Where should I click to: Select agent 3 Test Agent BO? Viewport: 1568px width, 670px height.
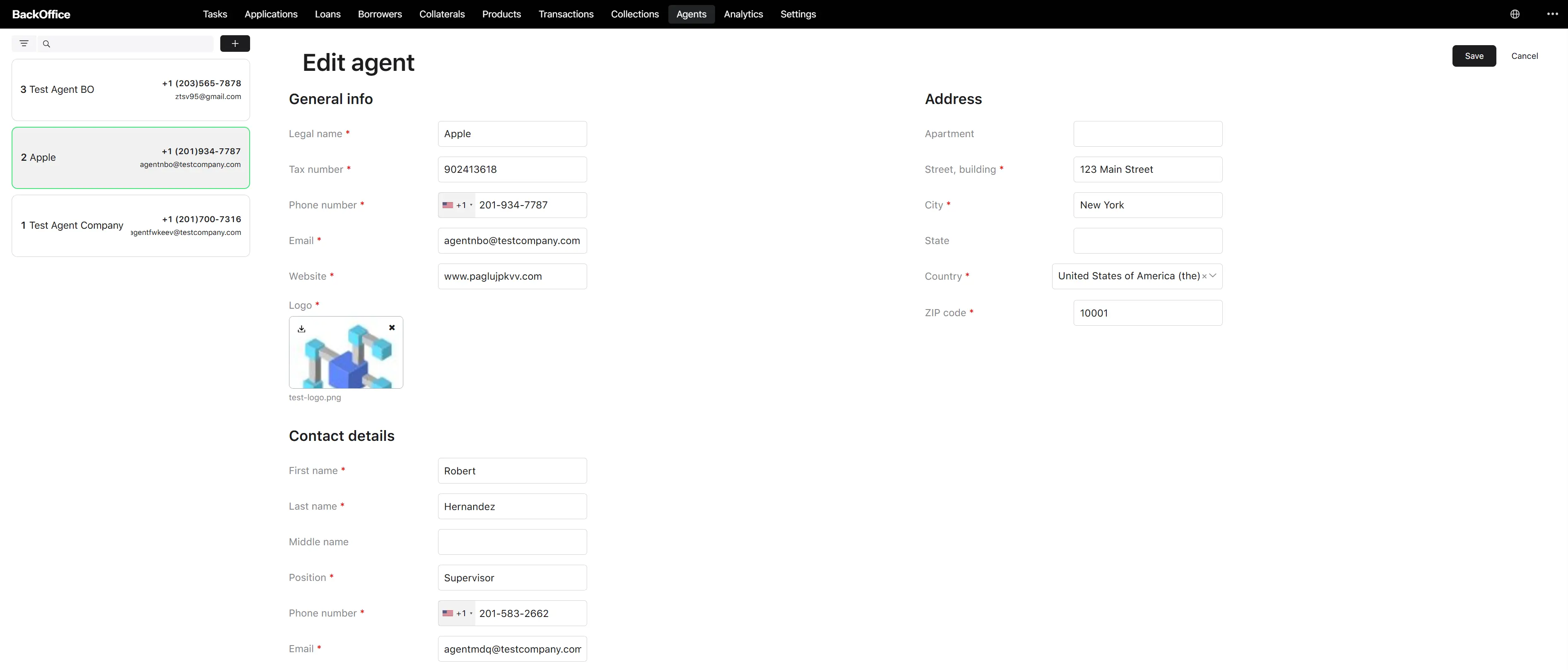(131, 89)
